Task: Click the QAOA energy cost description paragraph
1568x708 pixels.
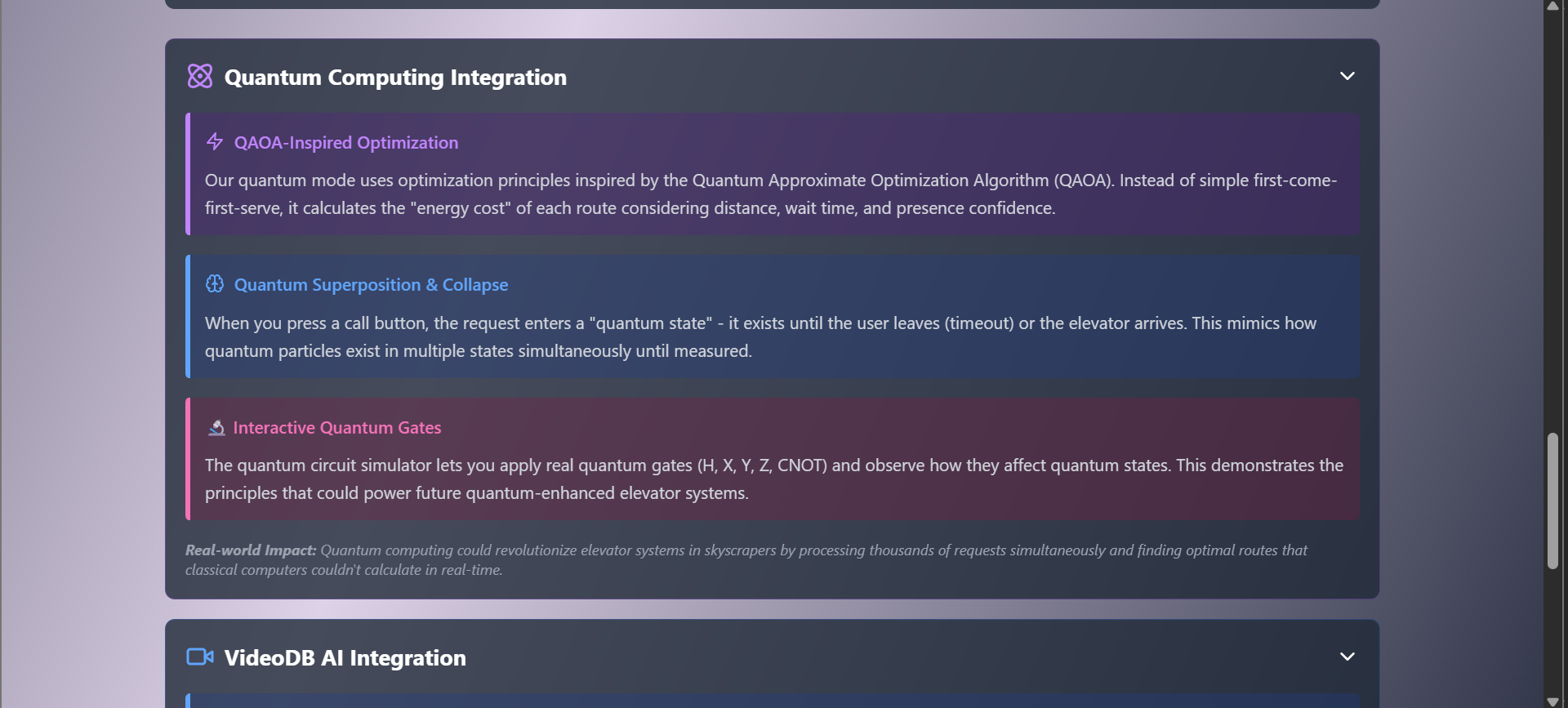Action: coord(771,194)
